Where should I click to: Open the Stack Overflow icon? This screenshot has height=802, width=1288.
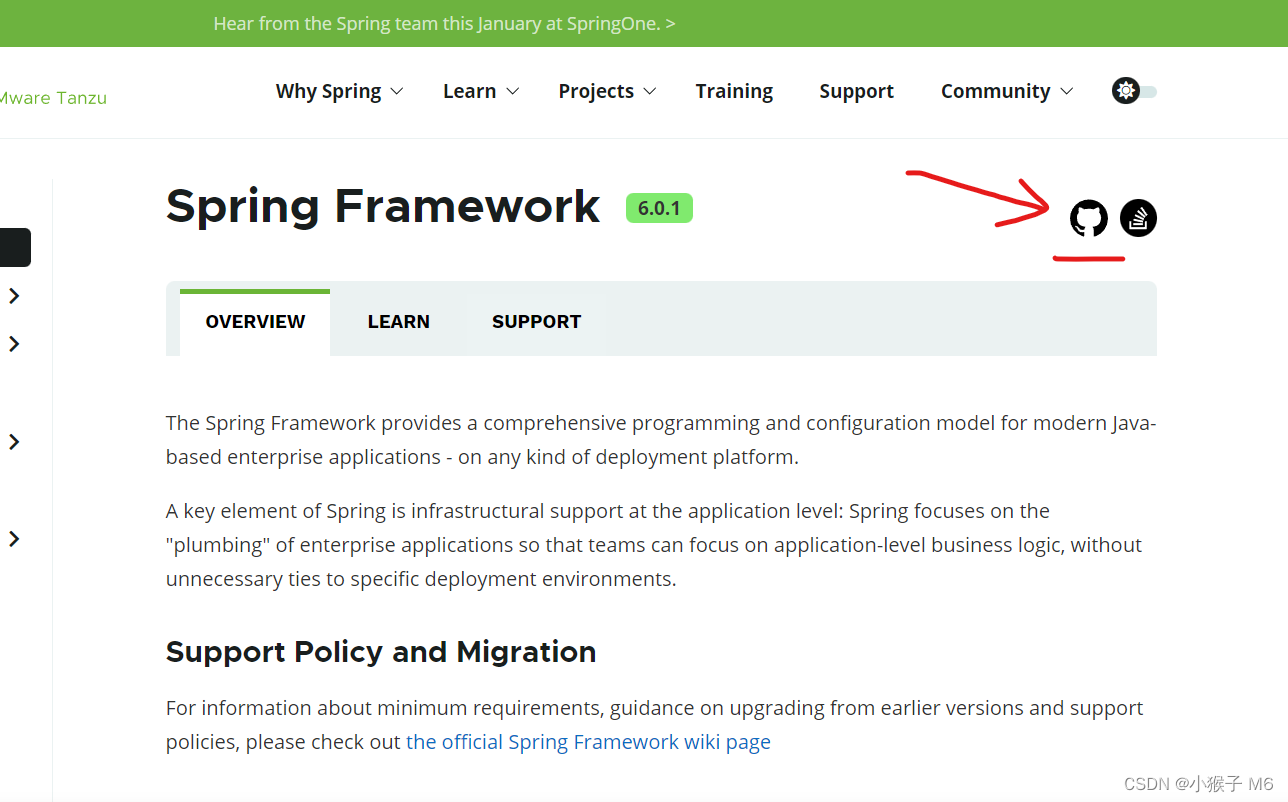1138,218
